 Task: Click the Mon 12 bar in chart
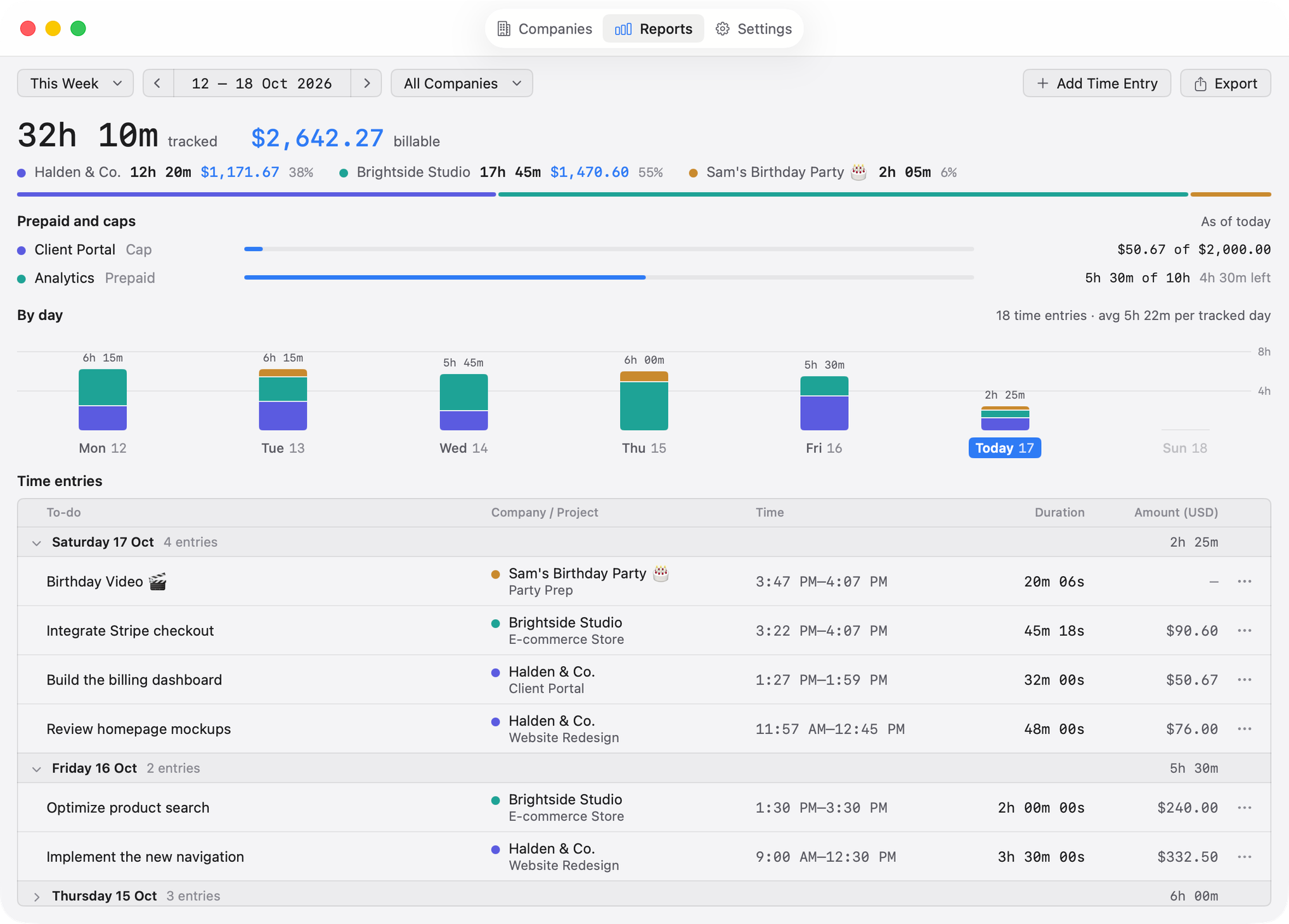(x=103, y=400)
